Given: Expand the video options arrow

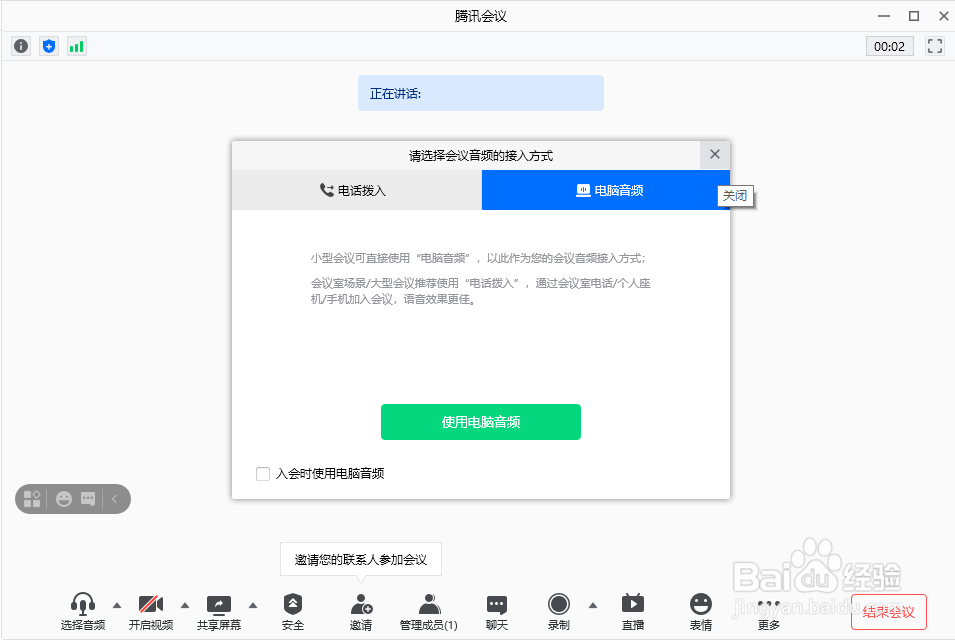Looking at the screenshot, I should coord(185,605).
